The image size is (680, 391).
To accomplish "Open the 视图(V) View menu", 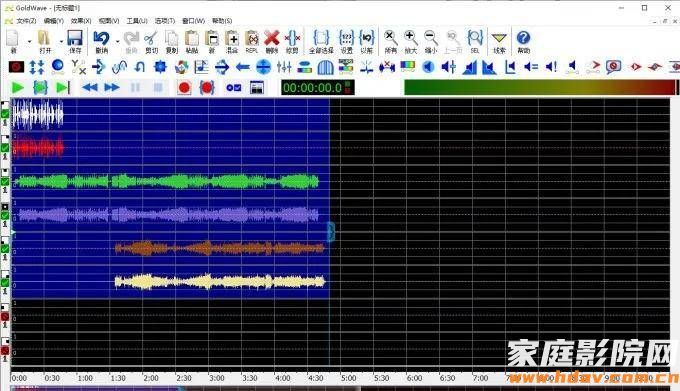I will 109,21.
